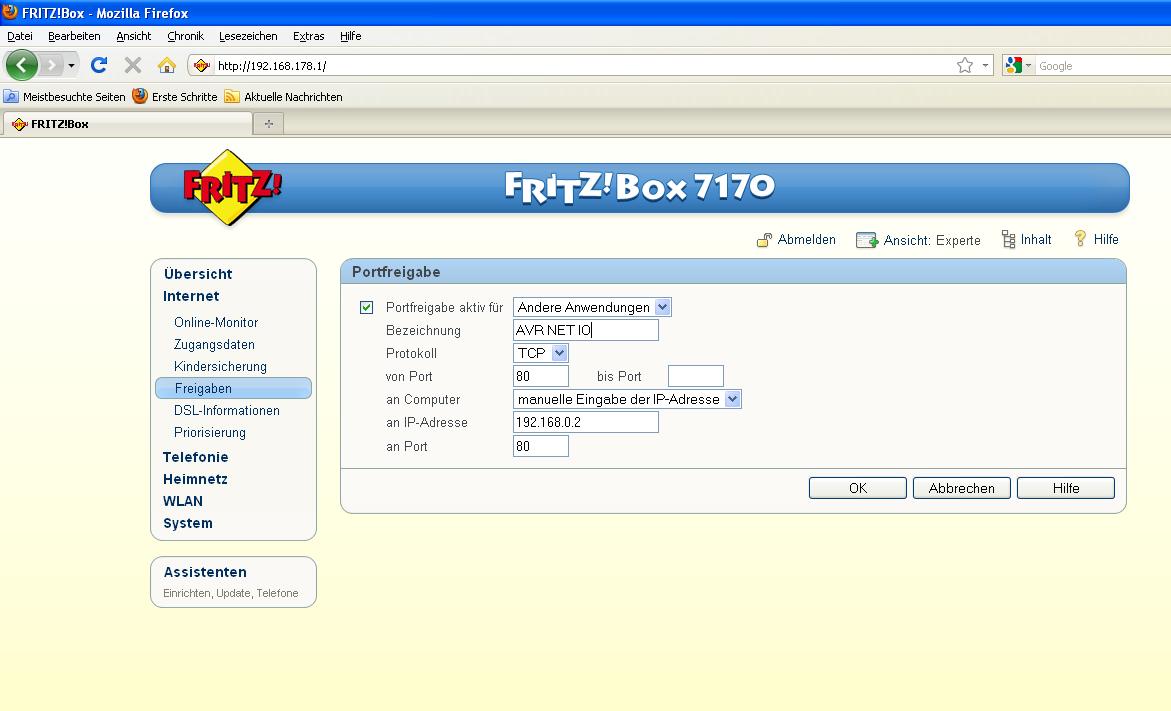This screenshot has height=711, width=1171.
Task: Open the Hilfe link in top bar
Action: click(1106, 240)
